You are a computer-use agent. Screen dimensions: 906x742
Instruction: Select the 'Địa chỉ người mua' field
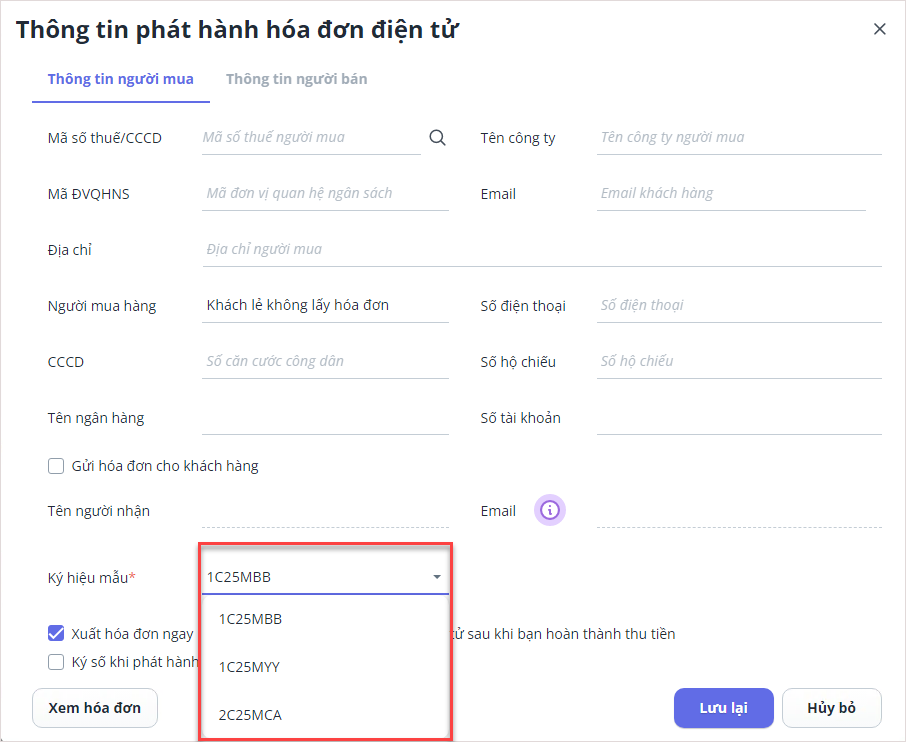[540, 250]
